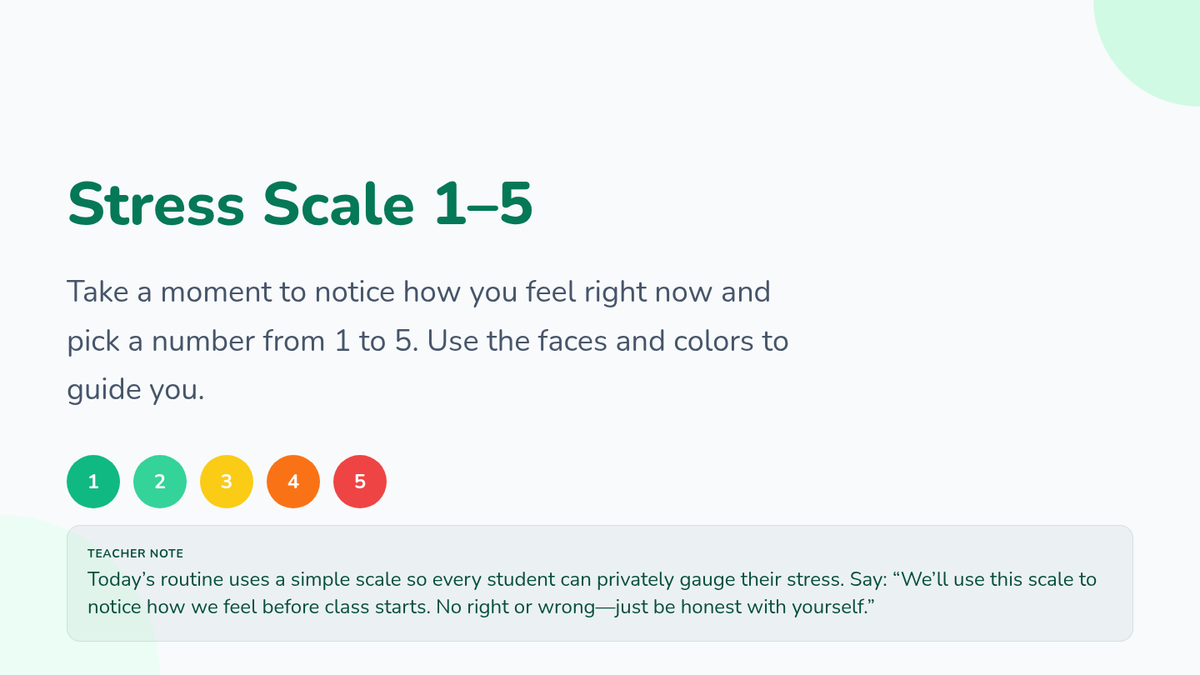Click the word "Scale" in the title
The image size is (1200, 675).
click(x=338, y=204)
